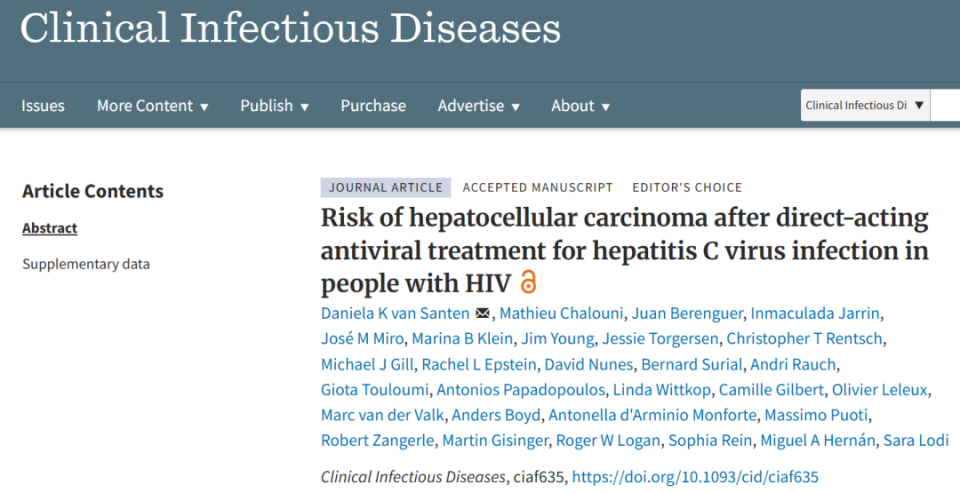Expand the Advertise menu
The height and width of the screenshot is (493, 960).
point(478,106)
